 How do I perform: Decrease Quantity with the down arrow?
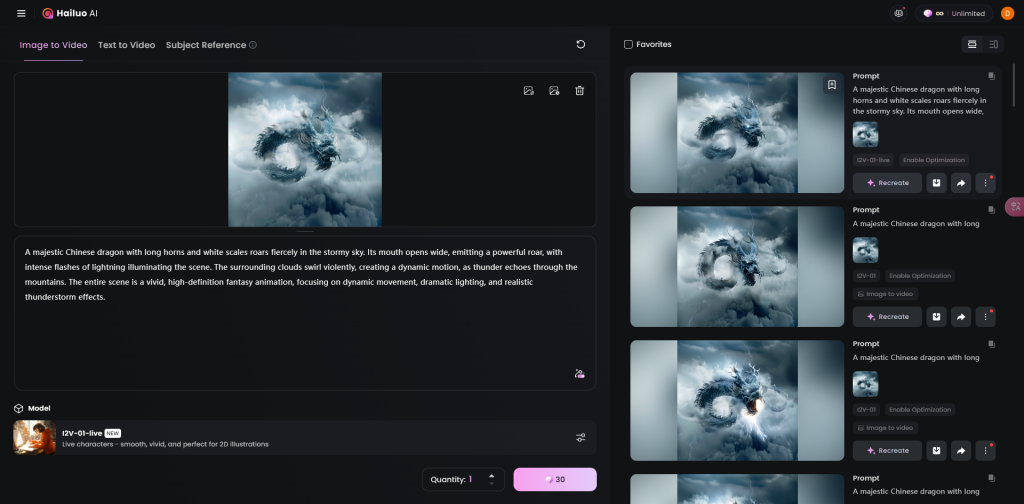pyautogui.click(x=492, y=484)
